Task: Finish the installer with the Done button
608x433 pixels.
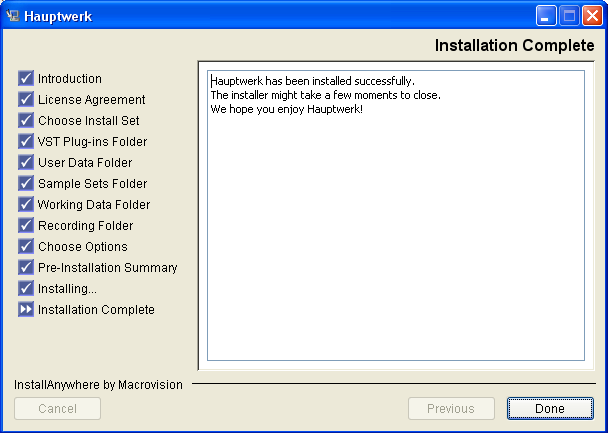Action: pos(550,408)
